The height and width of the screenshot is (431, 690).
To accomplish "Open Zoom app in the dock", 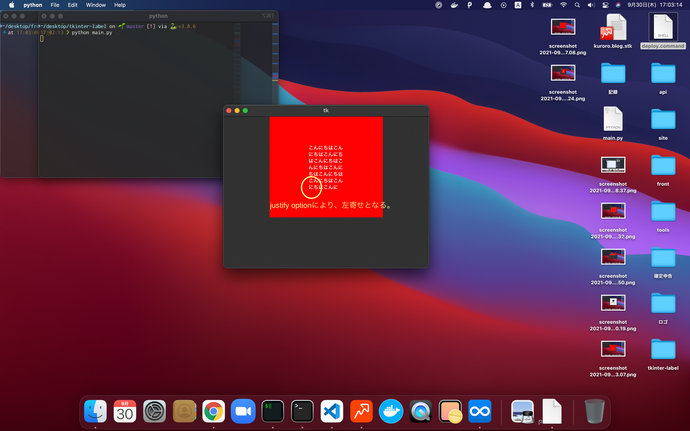I will coord(243,410).
